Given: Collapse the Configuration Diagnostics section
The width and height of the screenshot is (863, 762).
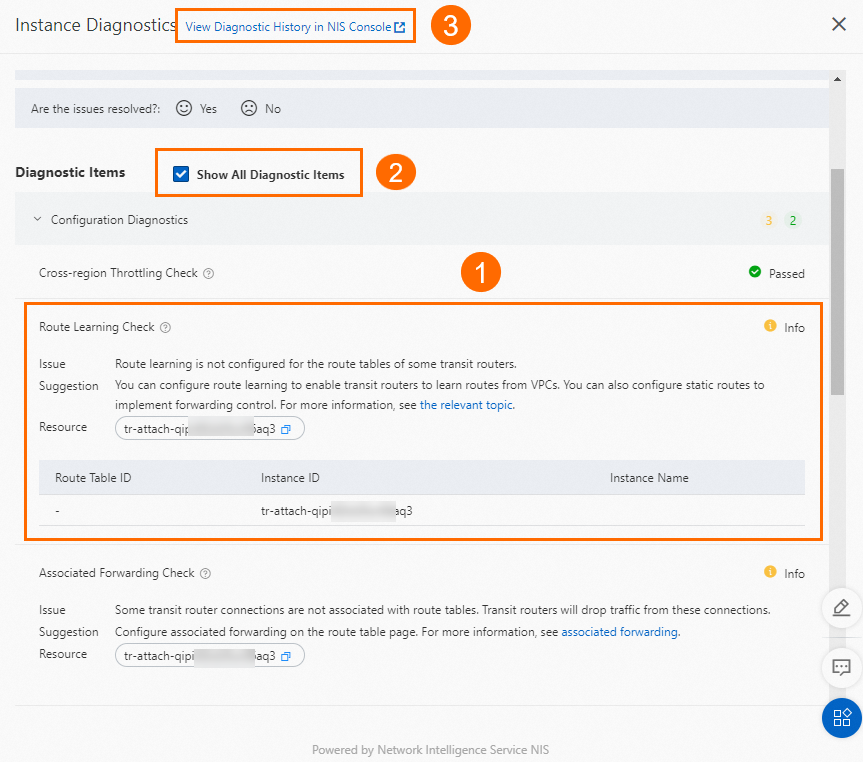Looking at the screenshot, I should 38,219.
